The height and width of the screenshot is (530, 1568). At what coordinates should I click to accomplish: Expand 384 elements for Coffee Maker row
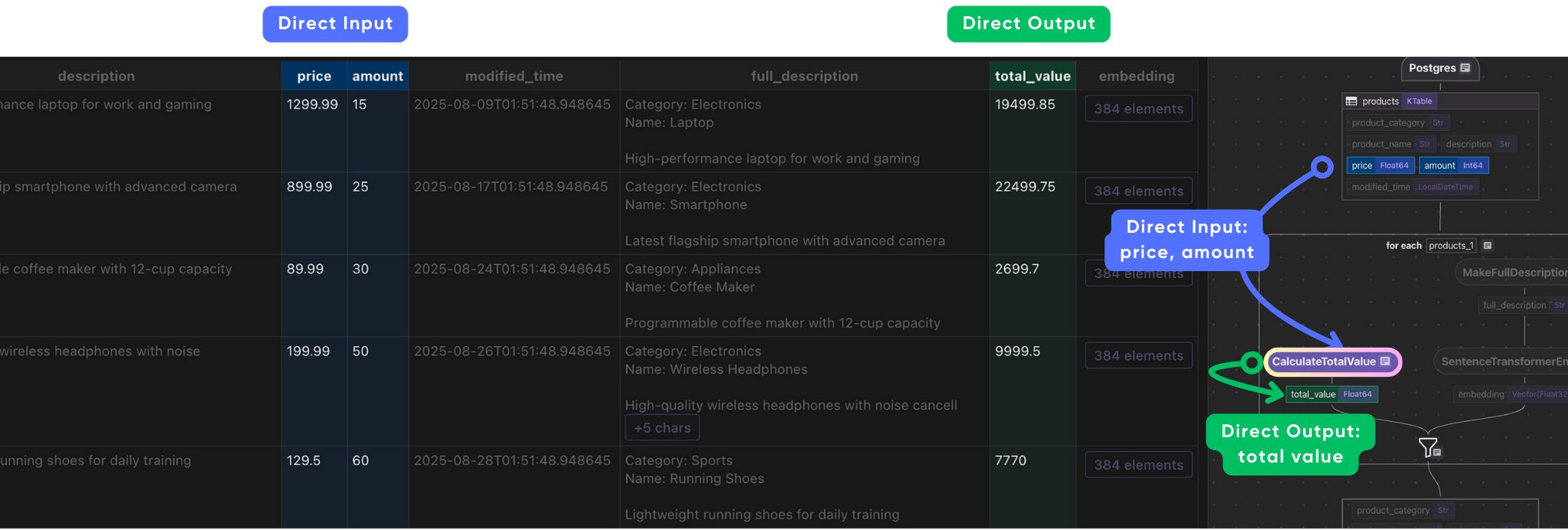tap(1139, 273)
